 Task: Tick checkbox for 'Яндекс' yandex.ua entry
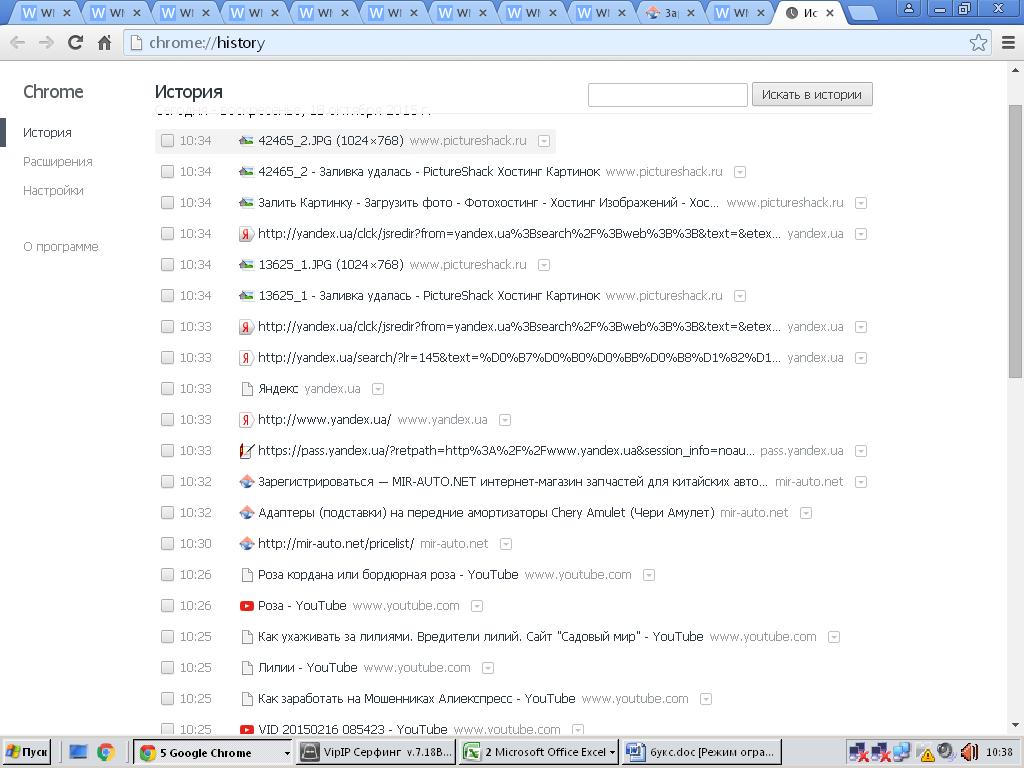[x=167, y=389]
